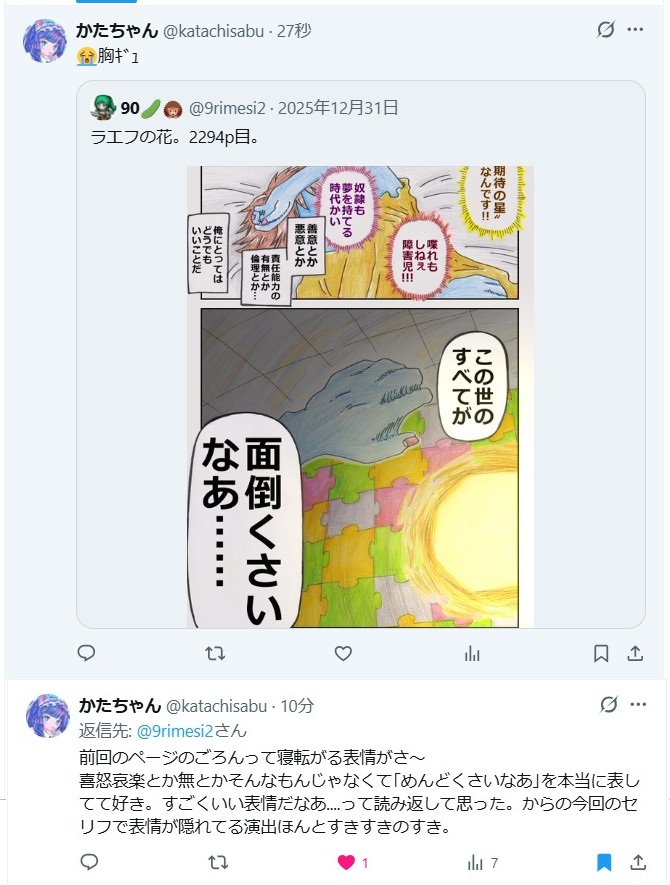Repost the reply to @9rimesi2
Image resolution: width=670 pixels, height=885 pixels.
tap(218, 862)
